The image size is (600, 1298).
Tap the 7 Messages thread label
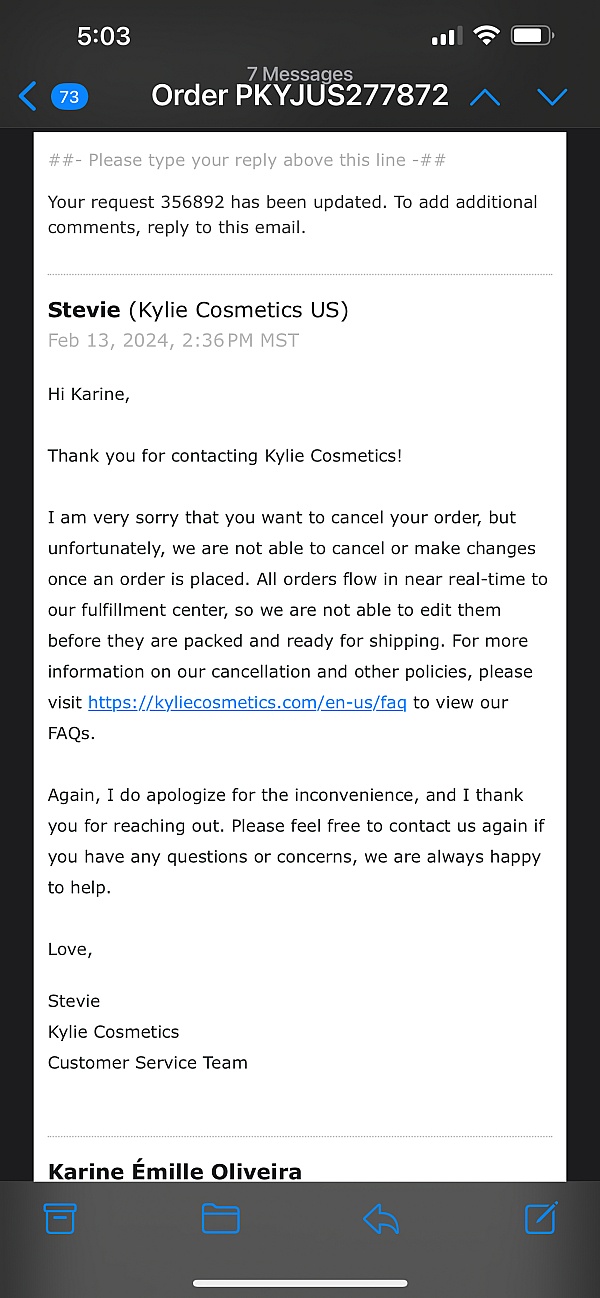pyautogui.click(x=300, y=74)
